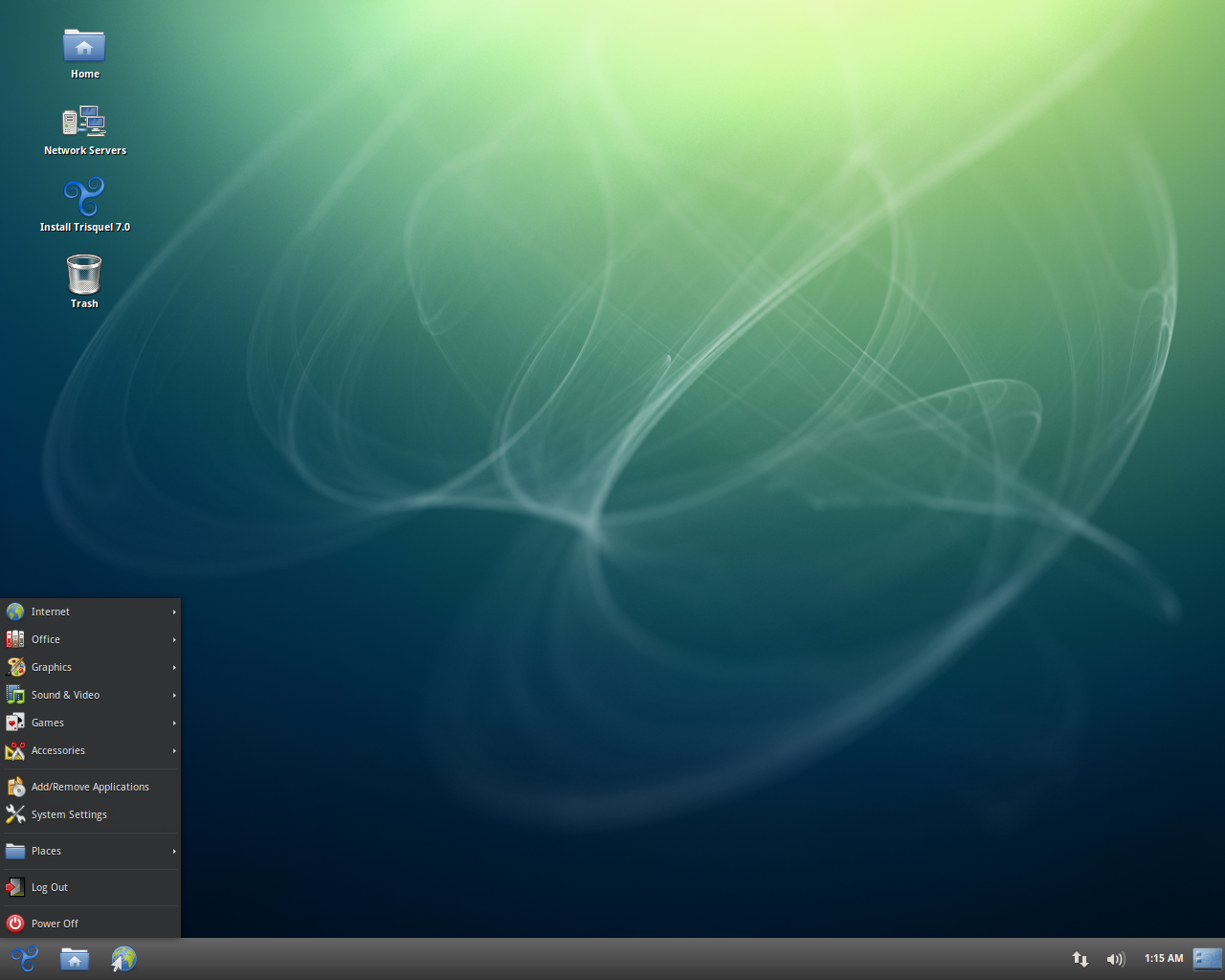Open network connections tray icon
Image resolution: width=1225 pixels, height=980 pixels.
pyautogui.click(x=1080, y=958)
